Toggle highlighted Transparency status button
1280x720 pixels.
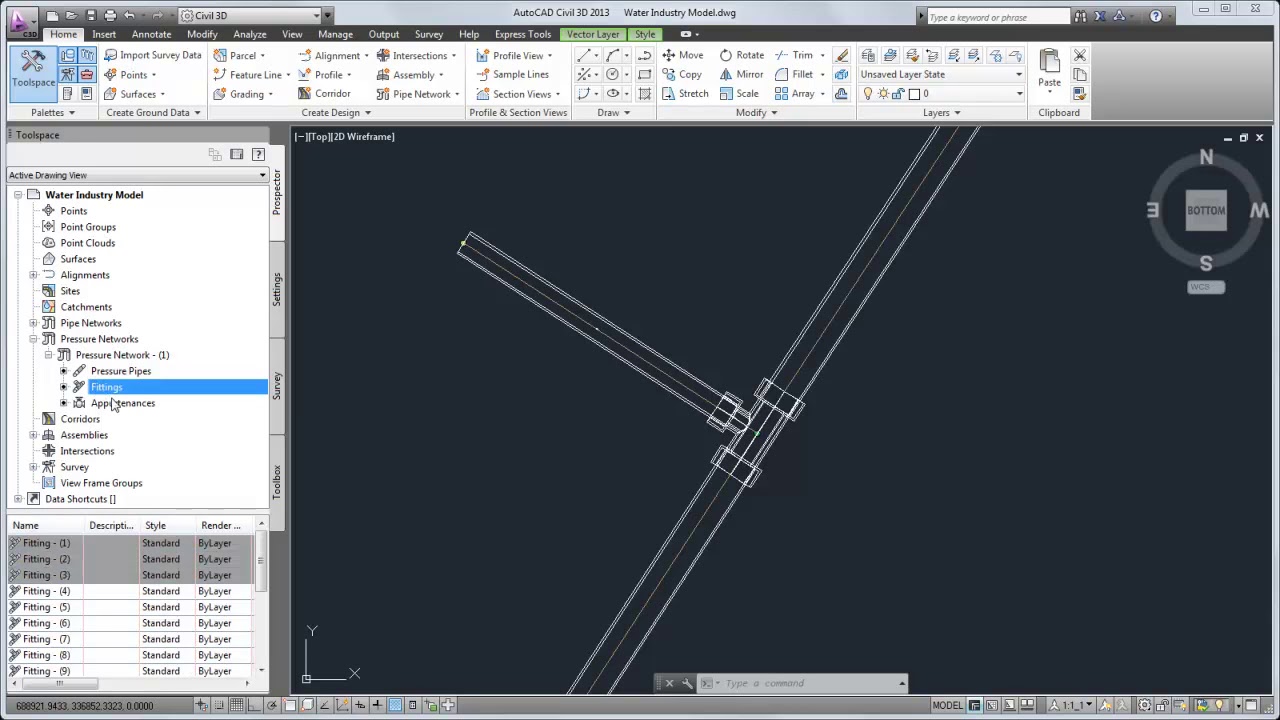(x=395, y=705)
